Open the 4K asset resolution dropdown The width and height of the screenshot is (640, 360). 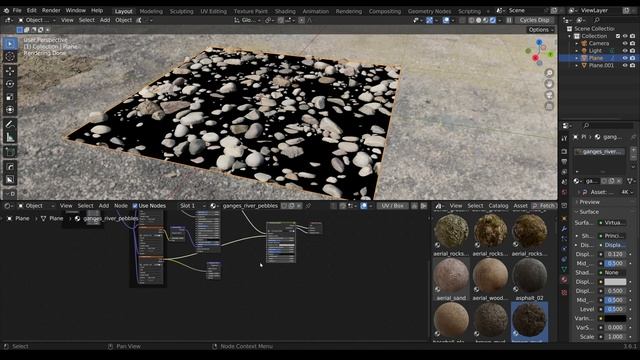[x=627, y=192]
